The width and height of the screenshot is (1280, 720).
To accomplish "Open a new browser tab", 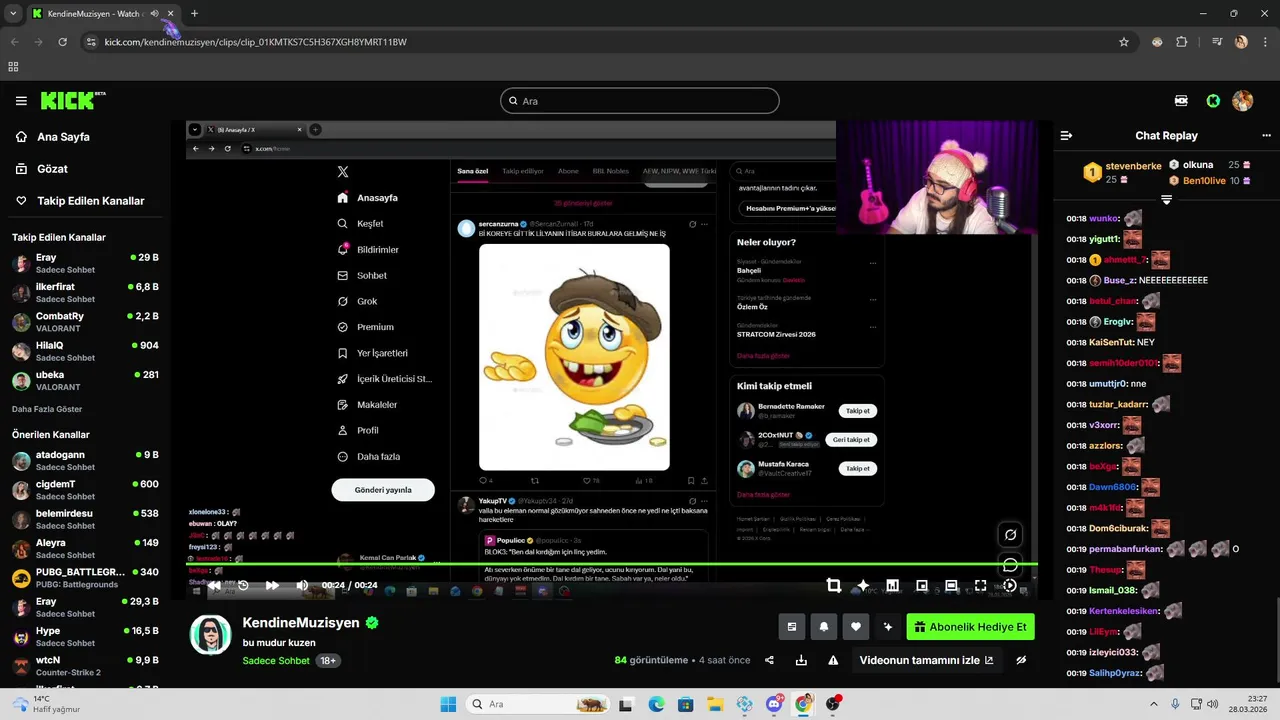I will [194, 14].
